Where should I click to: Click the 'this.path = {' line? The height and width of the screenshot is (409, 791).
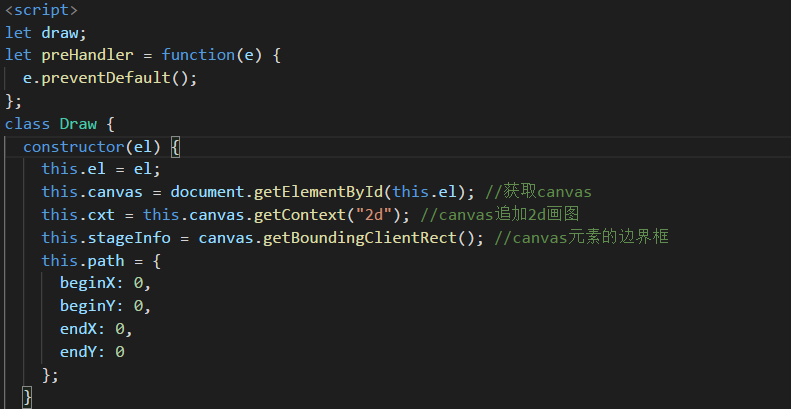click(x=101, y=261)
